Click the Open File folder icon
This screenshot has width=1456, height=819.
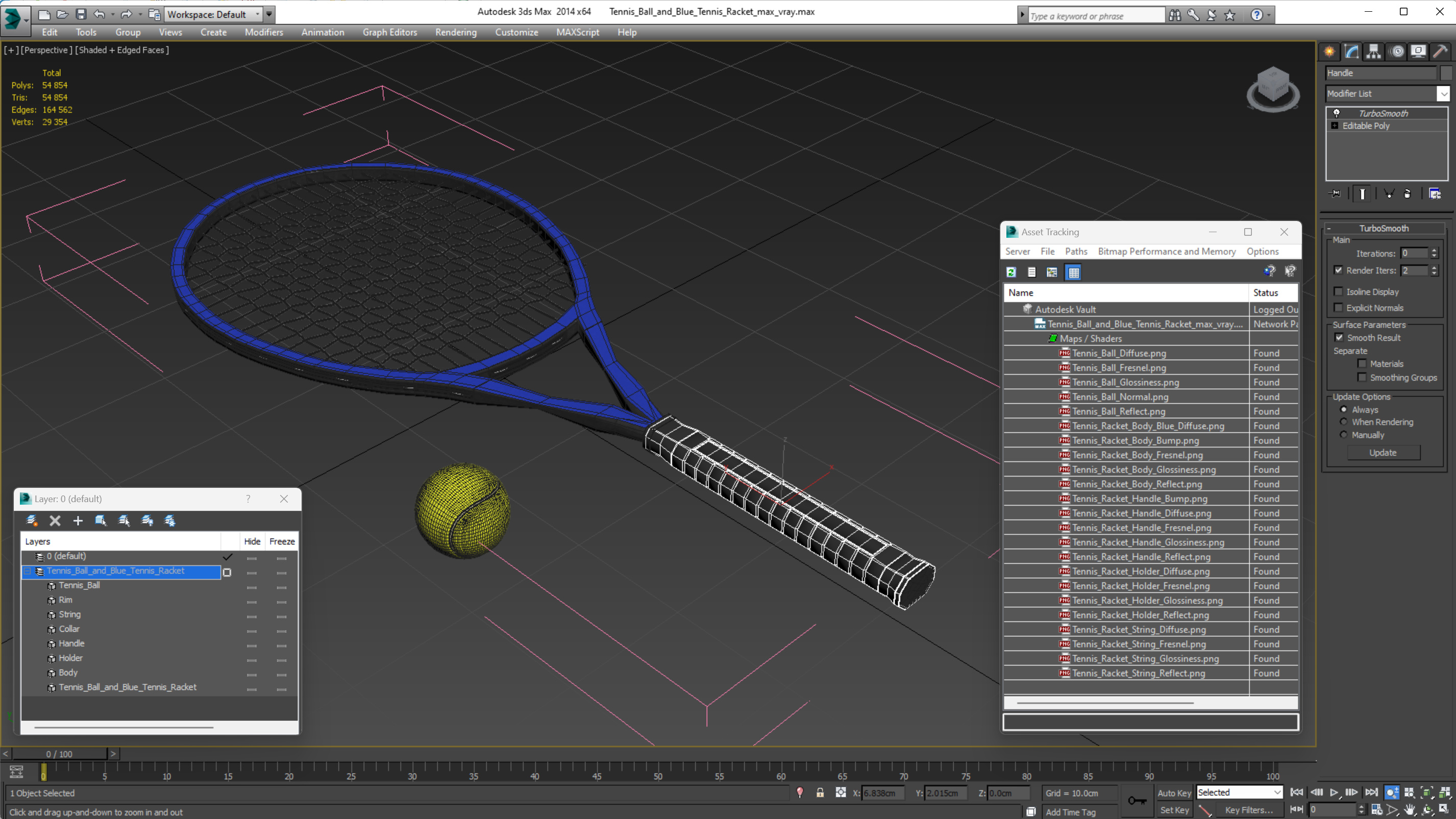click(x=62, y=14)
